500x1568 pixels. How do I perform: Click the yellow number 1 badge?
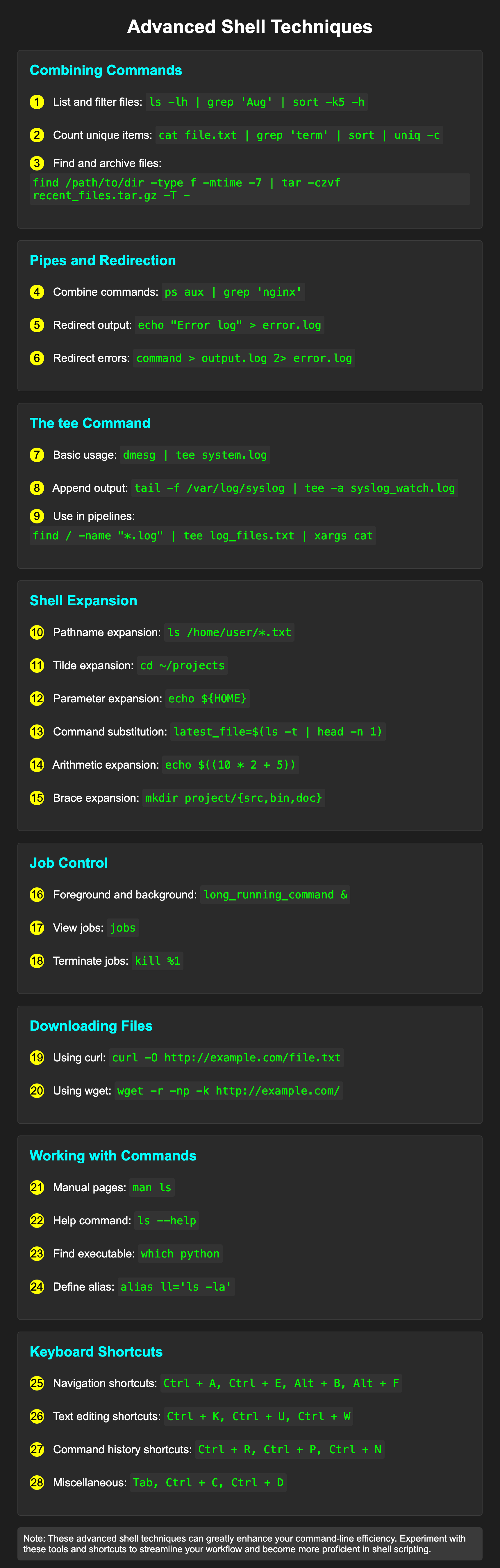(37, 102)
